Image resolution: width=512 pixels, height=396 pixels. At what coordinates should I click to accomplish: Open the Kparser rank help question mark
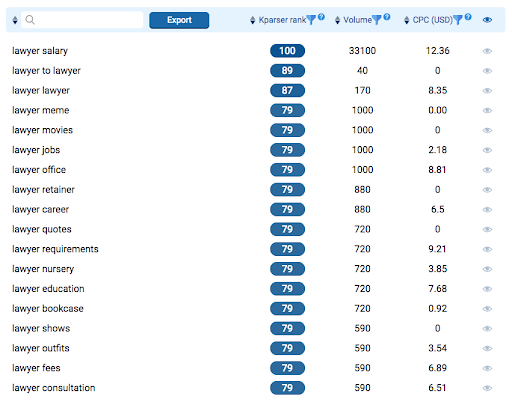[321, 17]
